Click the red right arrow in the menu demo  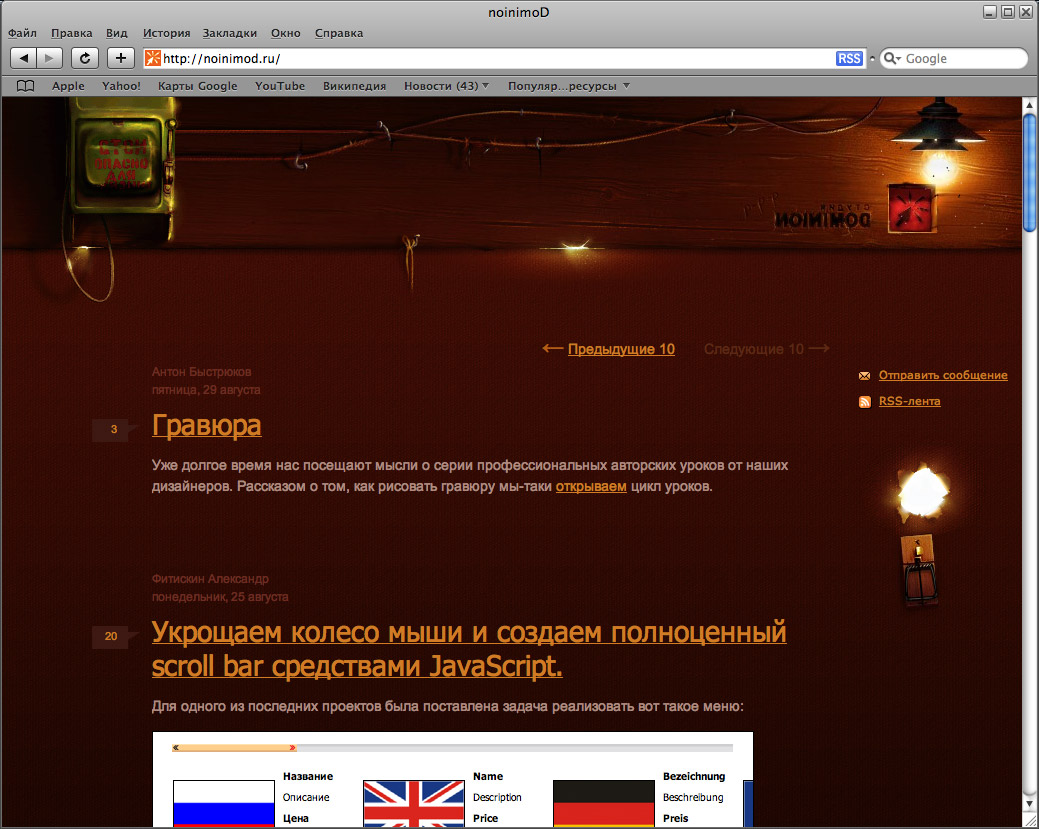pos(292,747)
